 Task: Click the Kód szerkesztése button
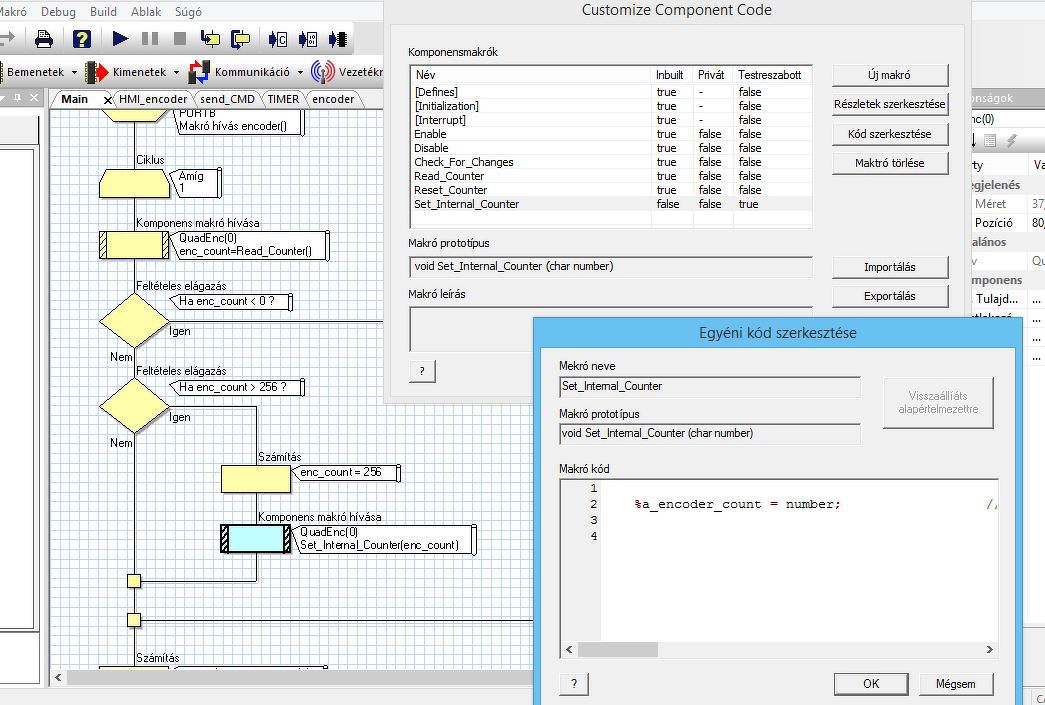(889, 134)
